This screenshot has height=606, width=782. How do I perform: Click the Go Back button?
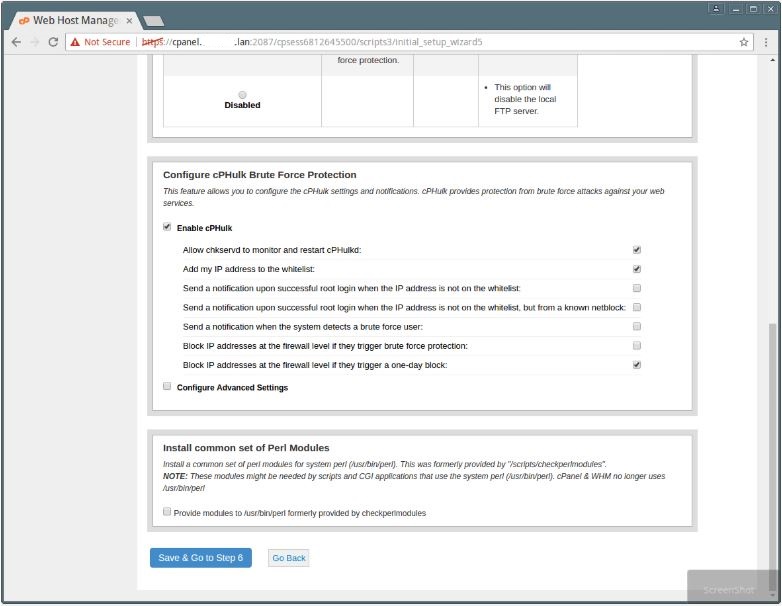click(x=289, y=558)
